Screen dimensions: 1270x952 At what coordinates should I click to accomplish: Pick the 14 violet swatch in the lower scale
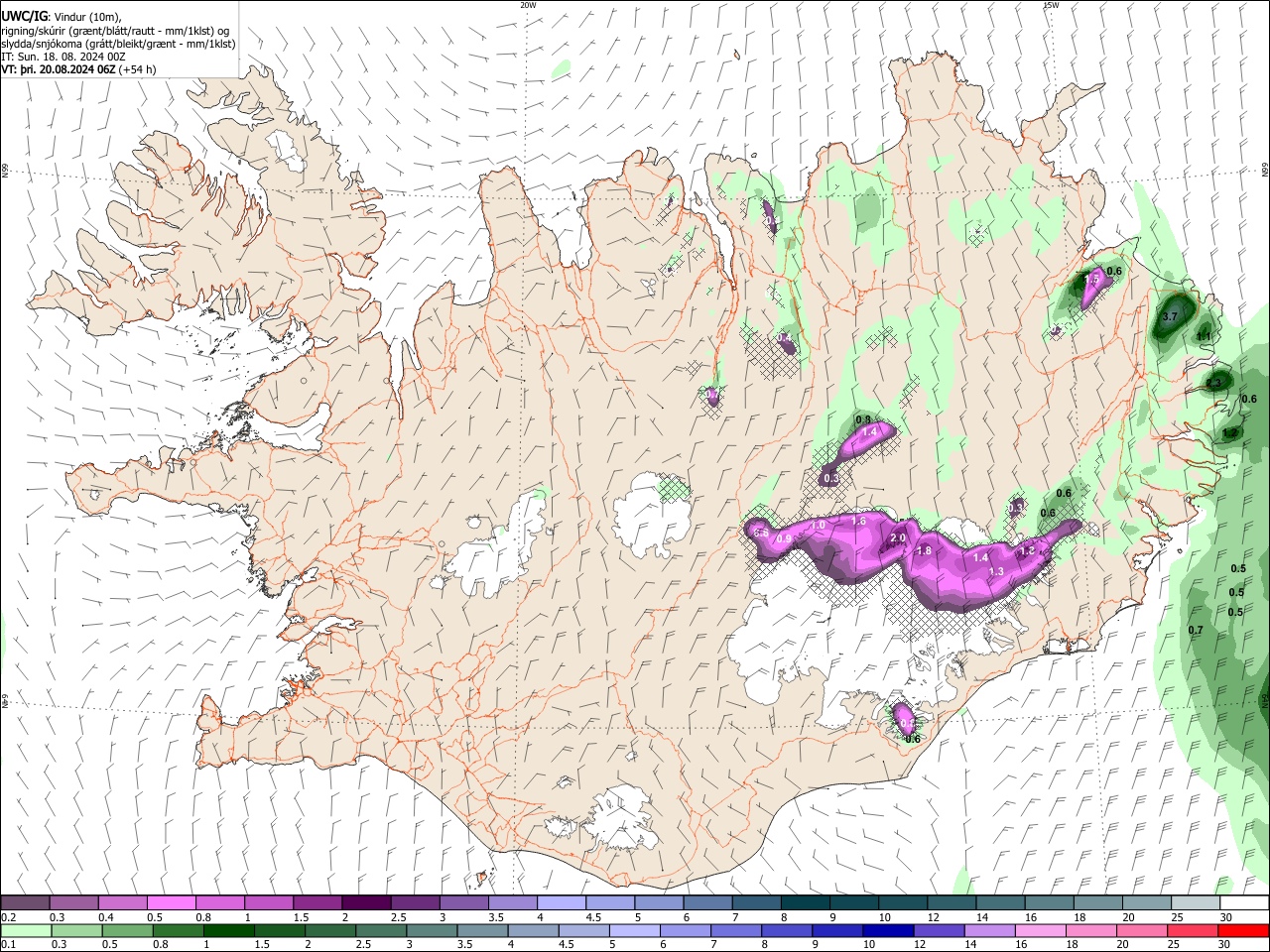[x=988, y=930]
